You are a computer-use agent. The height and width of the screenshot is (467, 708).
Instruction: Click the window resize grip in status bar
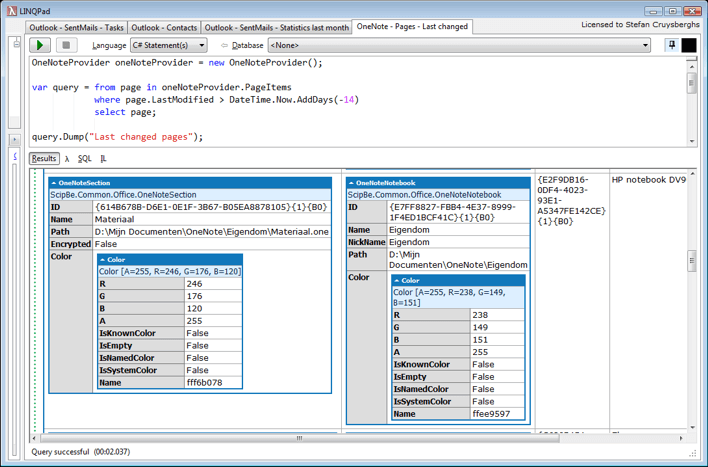(692, 453)
